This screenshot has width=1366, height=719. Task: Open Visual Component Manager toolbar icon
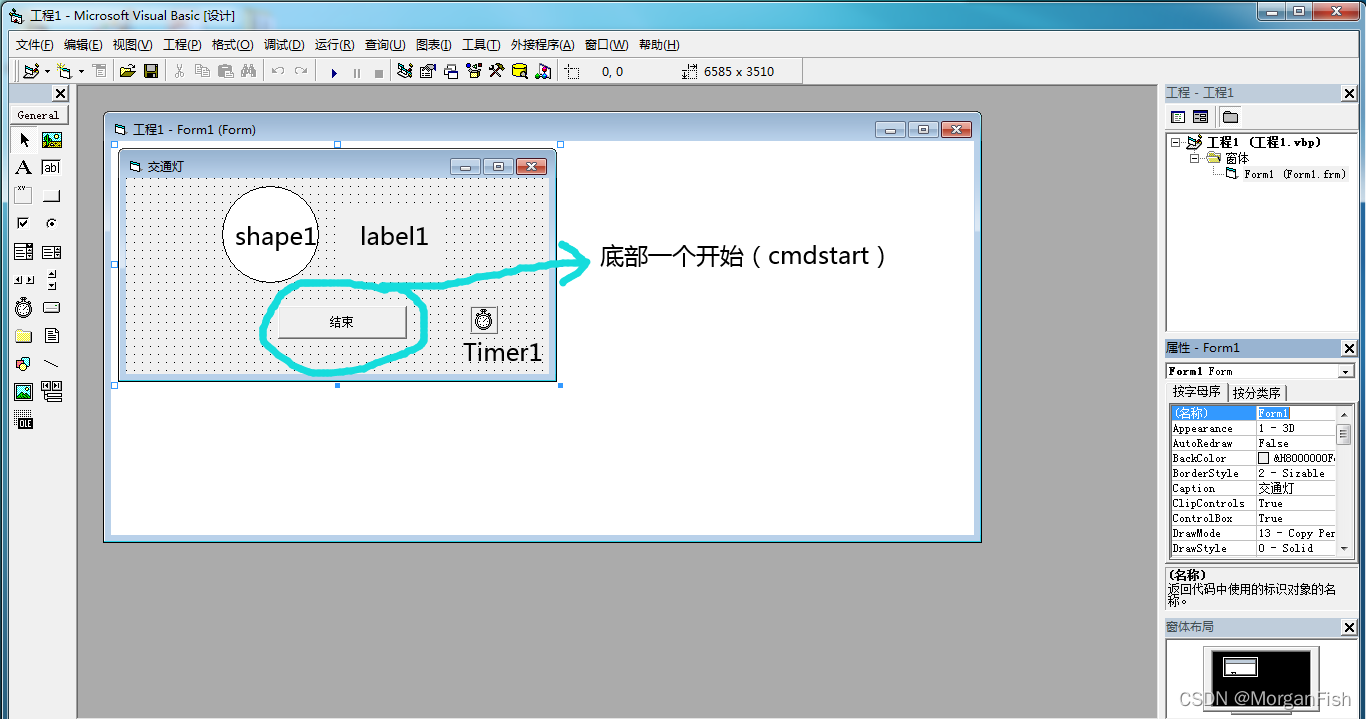coord(543,71)
